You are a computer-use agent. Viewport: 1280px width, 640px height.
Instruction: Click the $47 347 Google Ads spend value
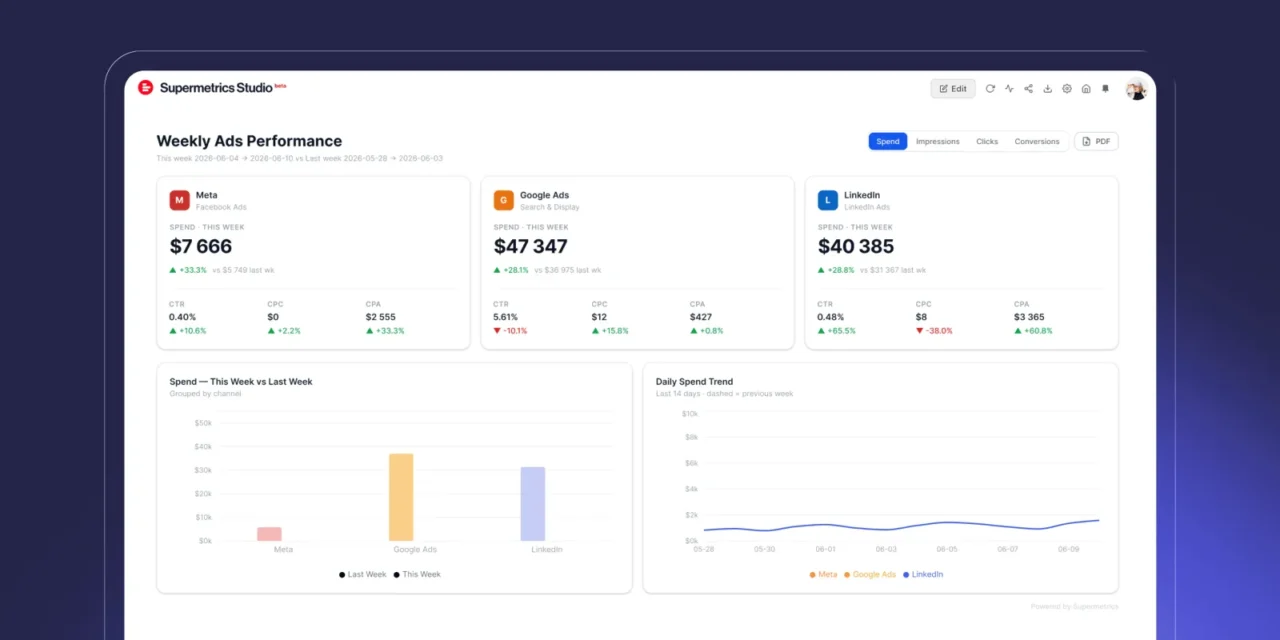point(531,246)
